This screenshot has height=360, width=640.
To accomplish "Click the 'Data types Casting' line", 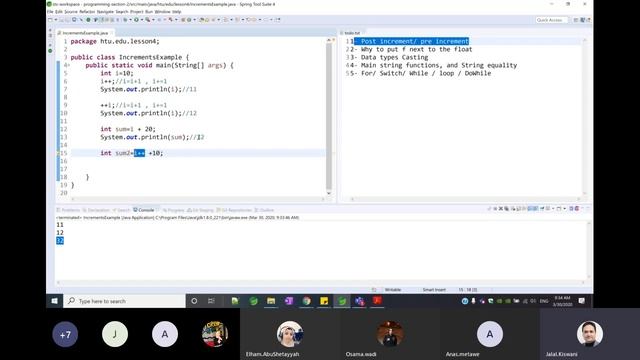I will [x=394, y=58].
